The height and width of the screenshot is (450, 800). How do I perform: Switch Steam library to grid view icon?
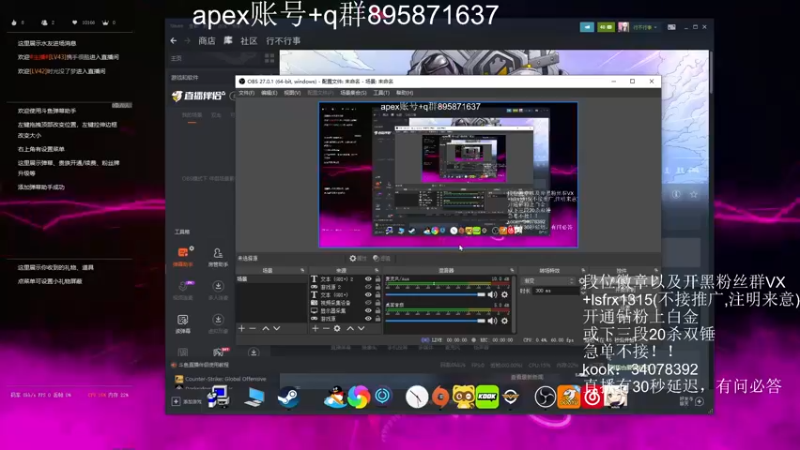[269, 58]
